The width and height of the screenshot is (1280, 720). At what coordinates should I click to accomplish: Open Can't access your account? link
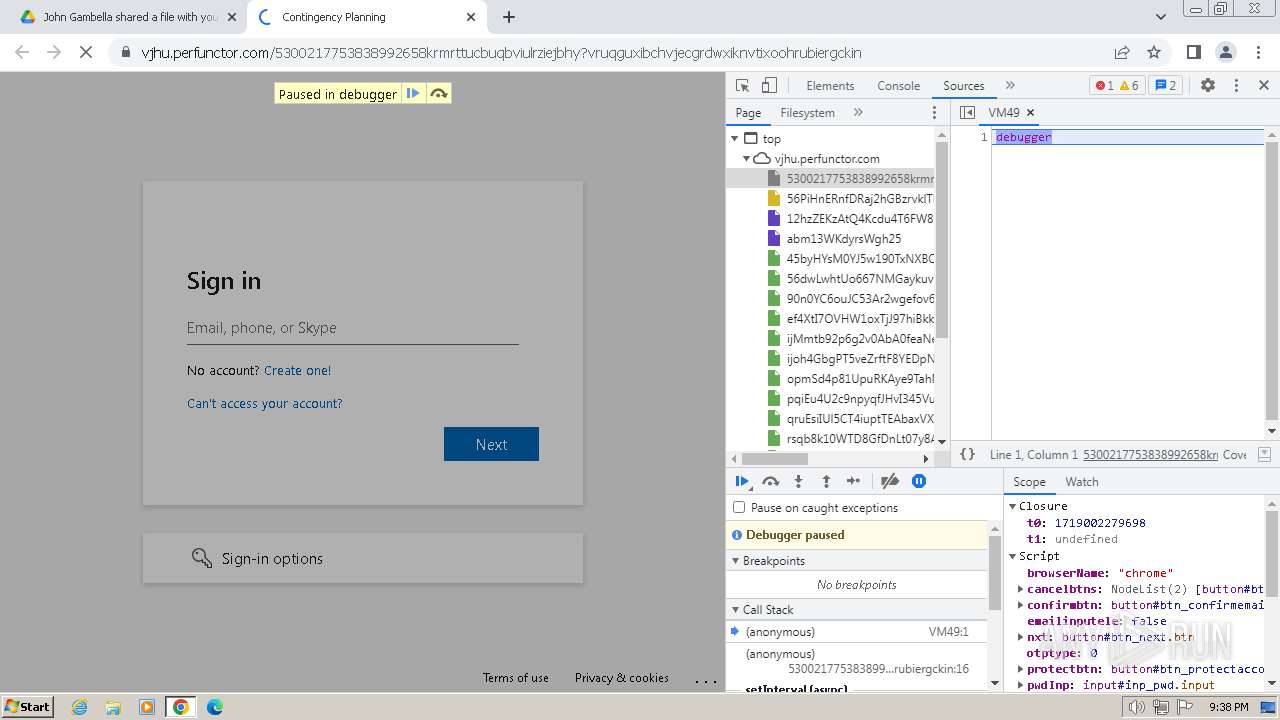pyautogui.click(x=264, y=403)
